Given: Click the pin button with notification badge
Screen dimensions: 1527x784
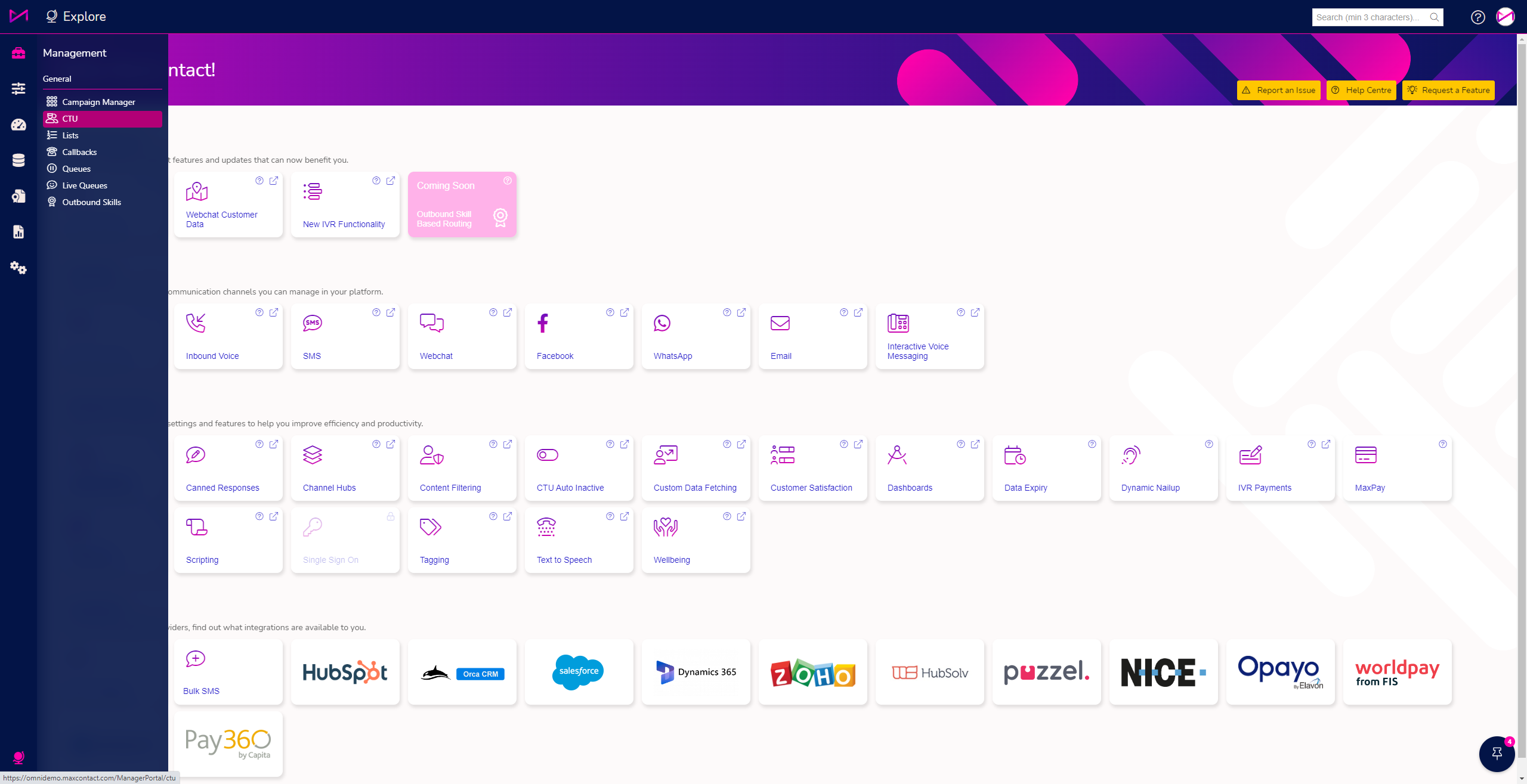Looking at the screenshot, I should click(1497, 754).
